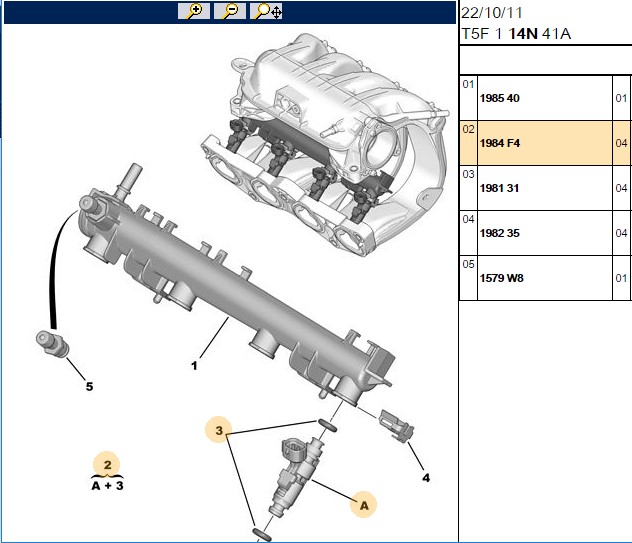Select part number 1981 31 row
This screenshot has height=543, width=632.
pos(544,188)
